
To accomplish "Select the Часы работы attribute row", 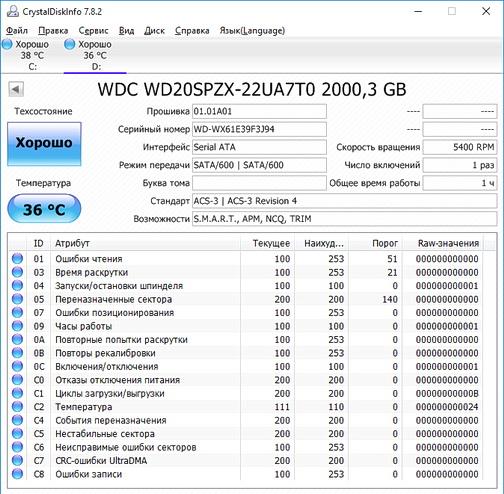I will click(246, 326).
